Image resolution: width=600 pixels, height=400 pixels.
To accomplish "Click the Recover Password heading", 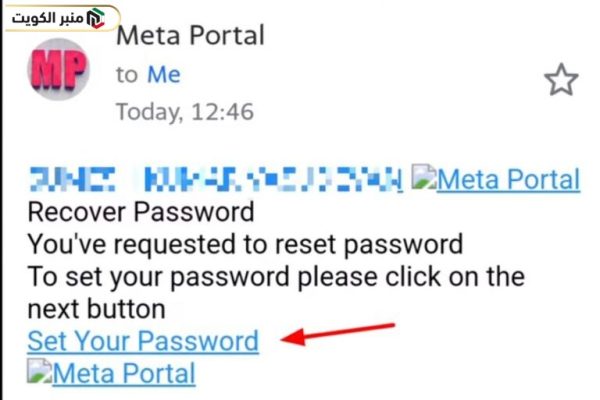I will click(x=141, y=212).
